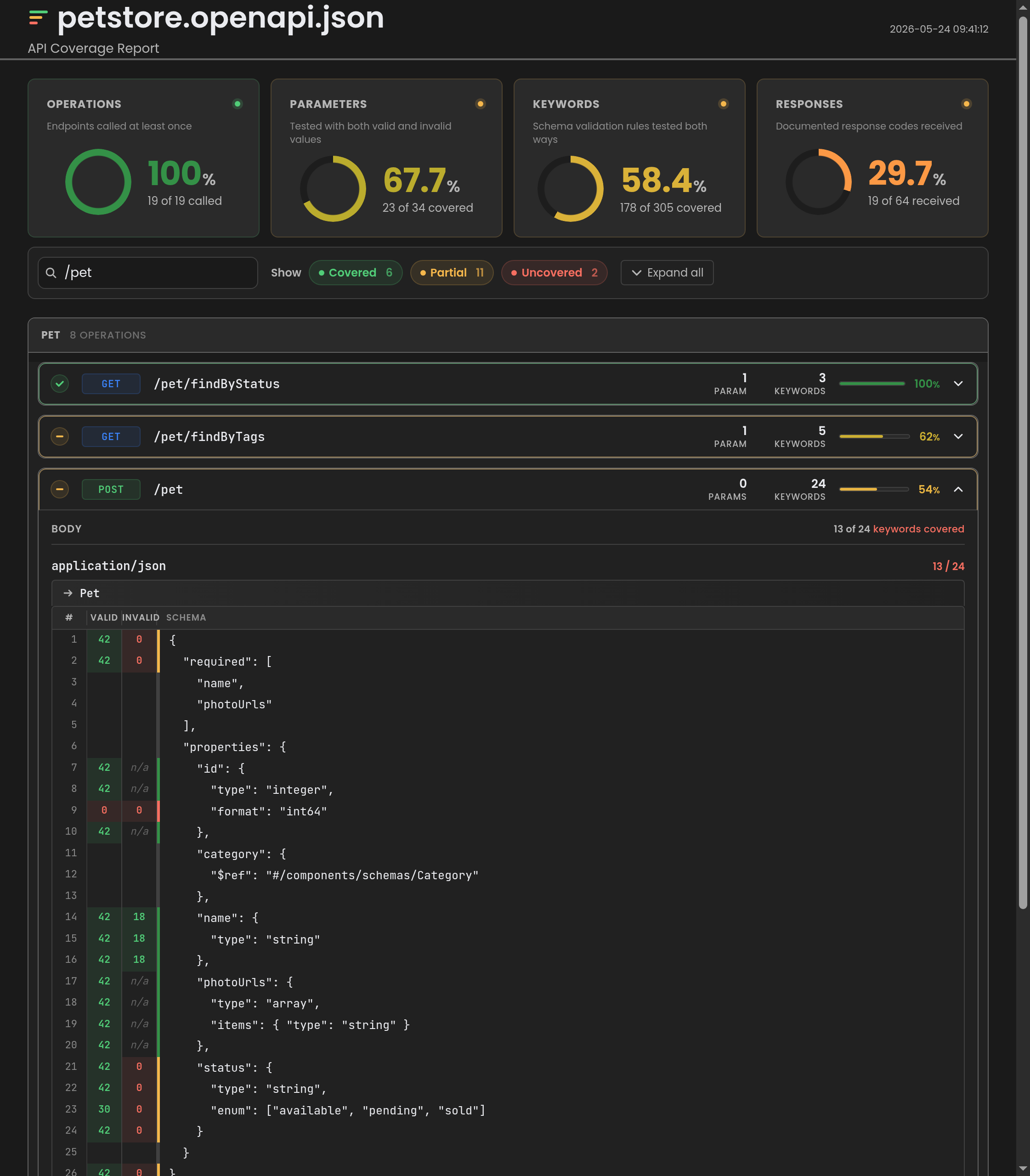Click the invalid count 18 on line 14
The image size is (1030, 1176).
coord(139,916)
